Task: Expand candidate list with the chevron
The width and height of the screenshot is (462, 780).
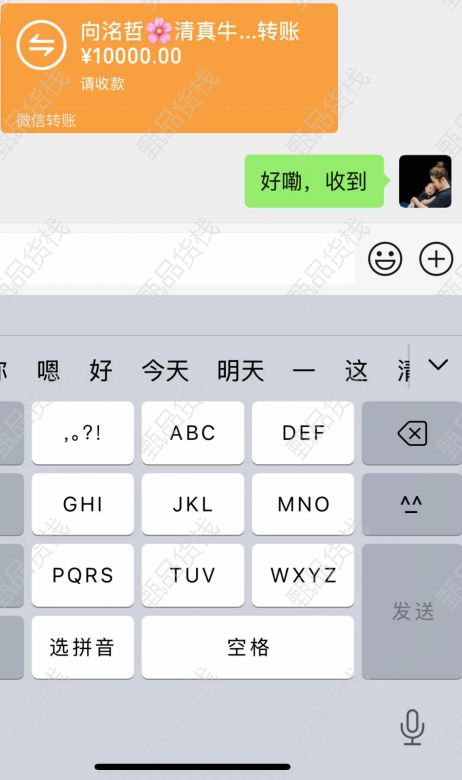Action: coord(438,365)
